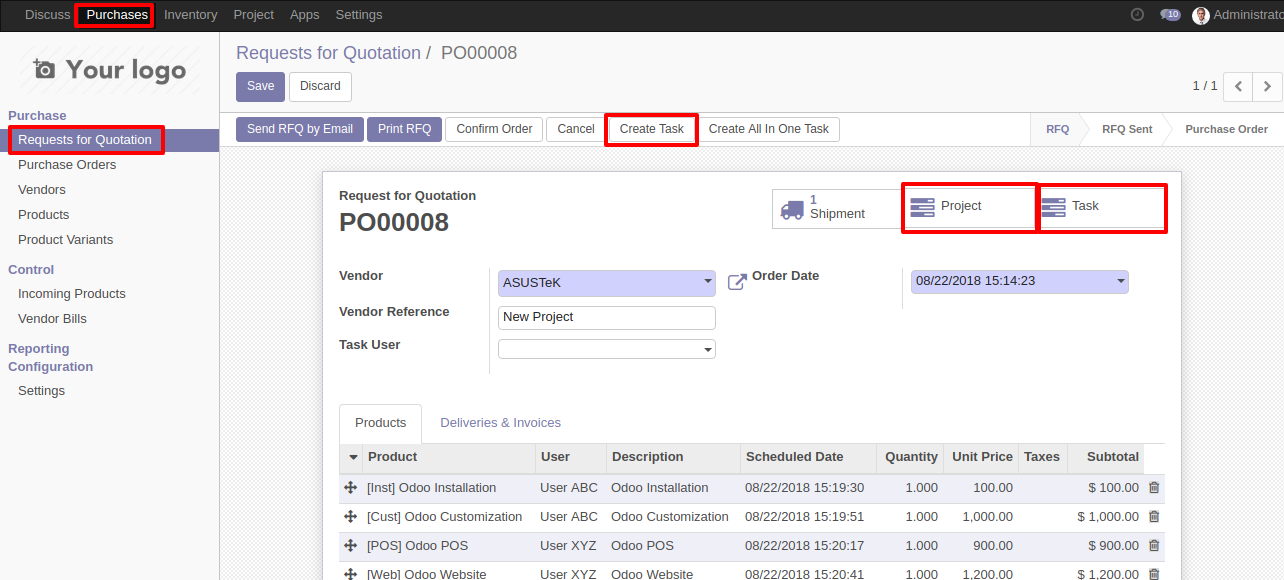Open column options arrow in products table header
The width and height of the screenshot is (1284, 580).
click(352, 458)
